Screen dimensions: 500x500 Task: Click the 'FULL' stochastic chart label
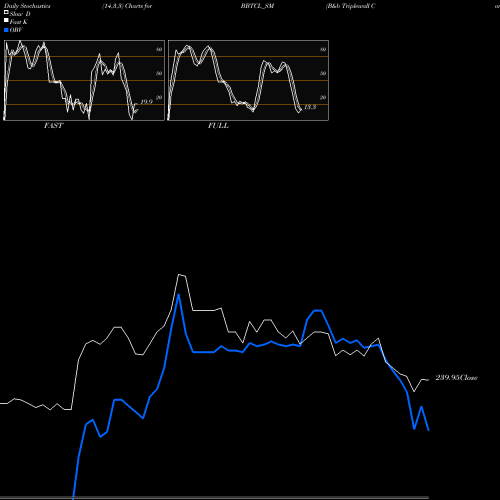point(218,126)
